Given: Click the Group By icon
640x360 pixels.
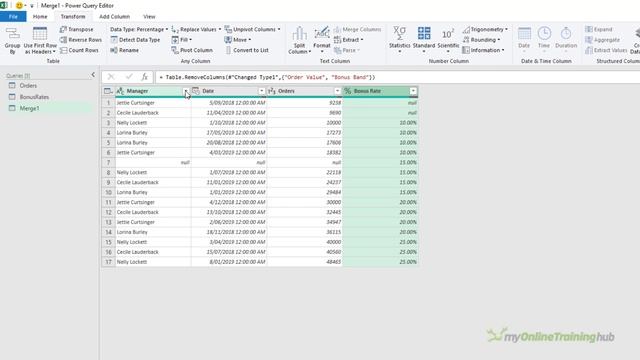Looking at the screenshot, I should click(12, 41).
